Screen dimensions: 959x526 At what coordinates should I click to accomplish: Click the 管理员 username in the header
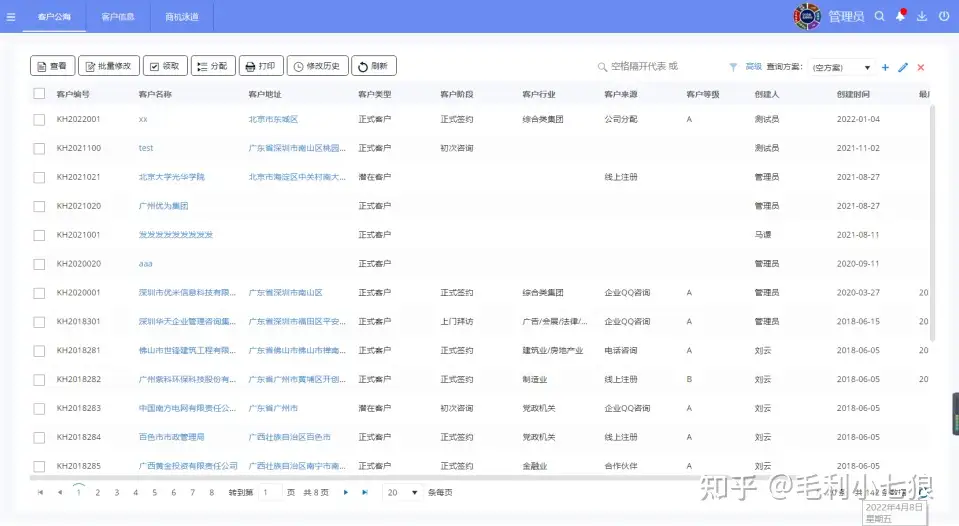pyautogui.click(x=846, y=17)
